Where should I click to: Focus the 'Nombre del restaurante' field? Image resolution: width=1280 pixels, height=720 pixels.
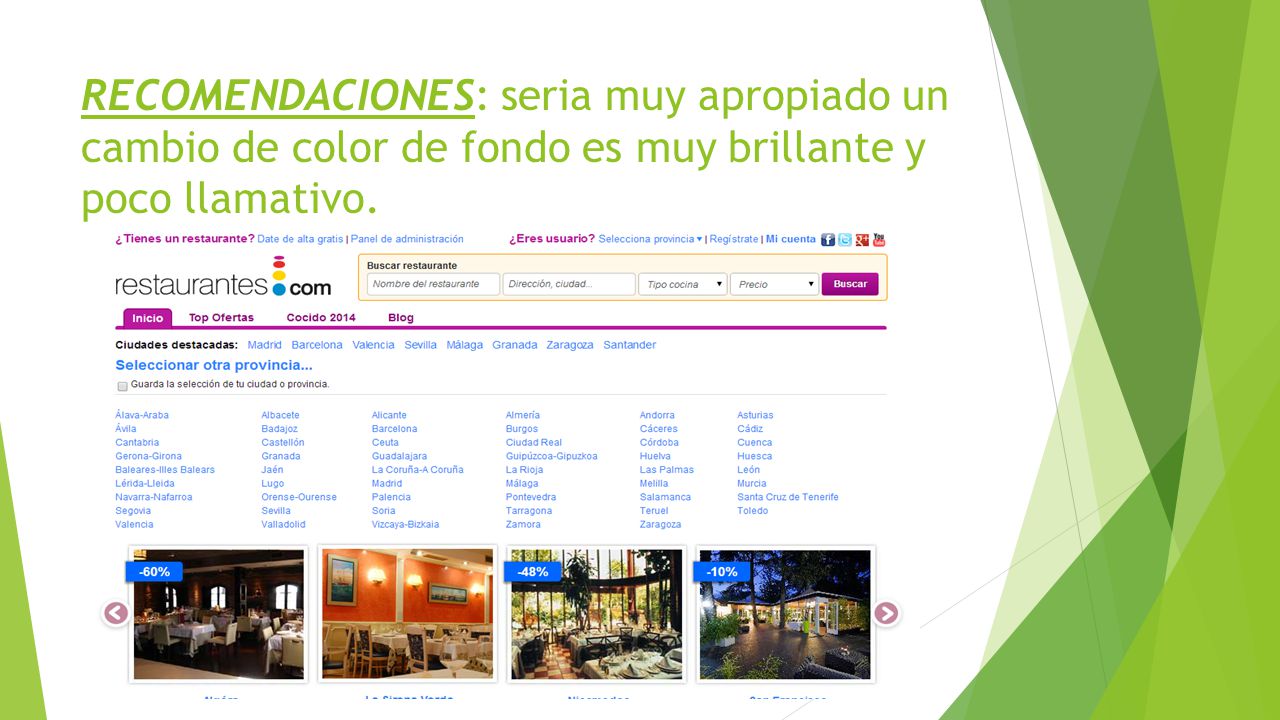[x=433, y=284]
